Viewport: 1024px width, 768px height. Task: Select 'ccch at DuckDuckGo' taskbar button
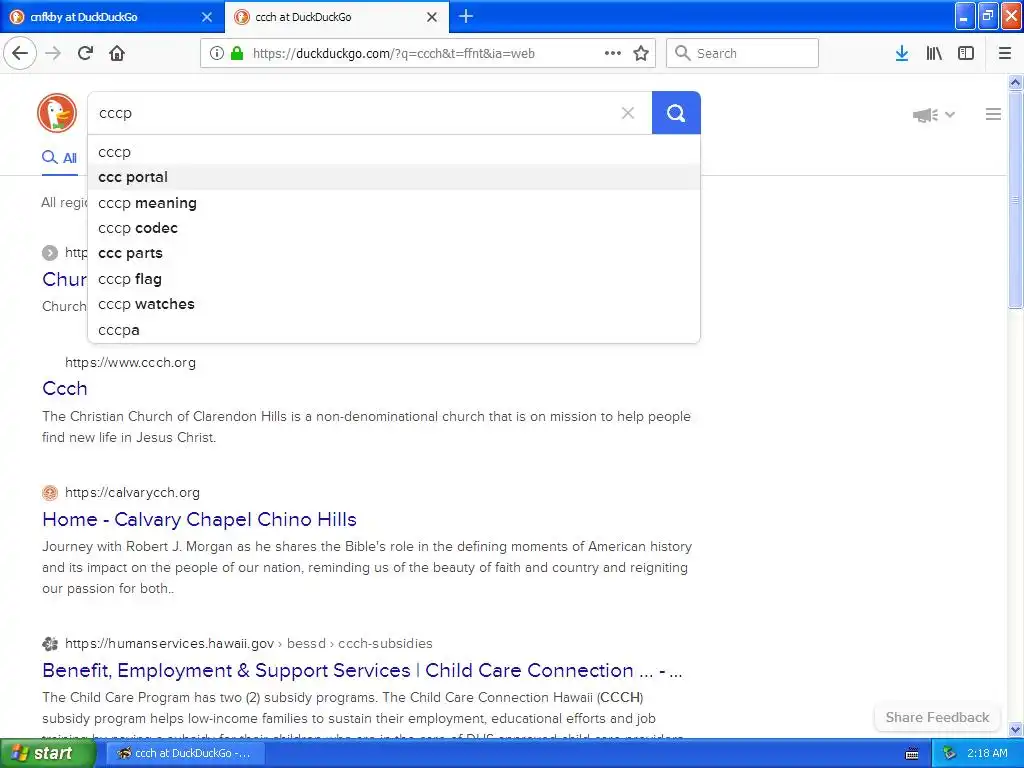point(185,753)
